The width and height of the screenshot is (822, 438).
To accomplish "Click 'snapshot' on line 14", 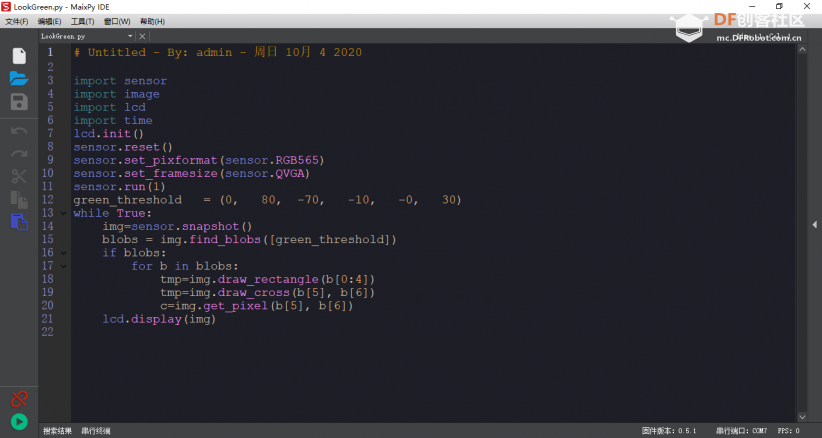I will (210, 226).
